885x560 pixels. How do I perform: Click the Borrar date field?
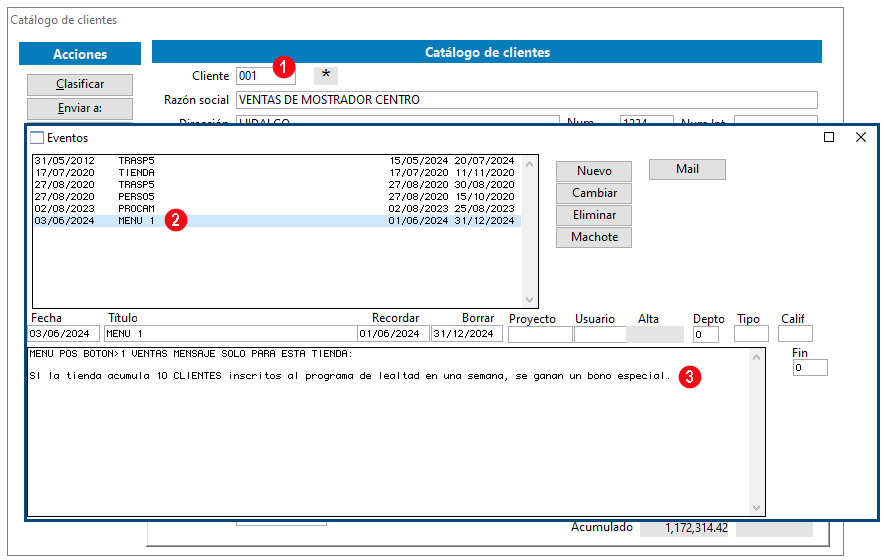467,334
